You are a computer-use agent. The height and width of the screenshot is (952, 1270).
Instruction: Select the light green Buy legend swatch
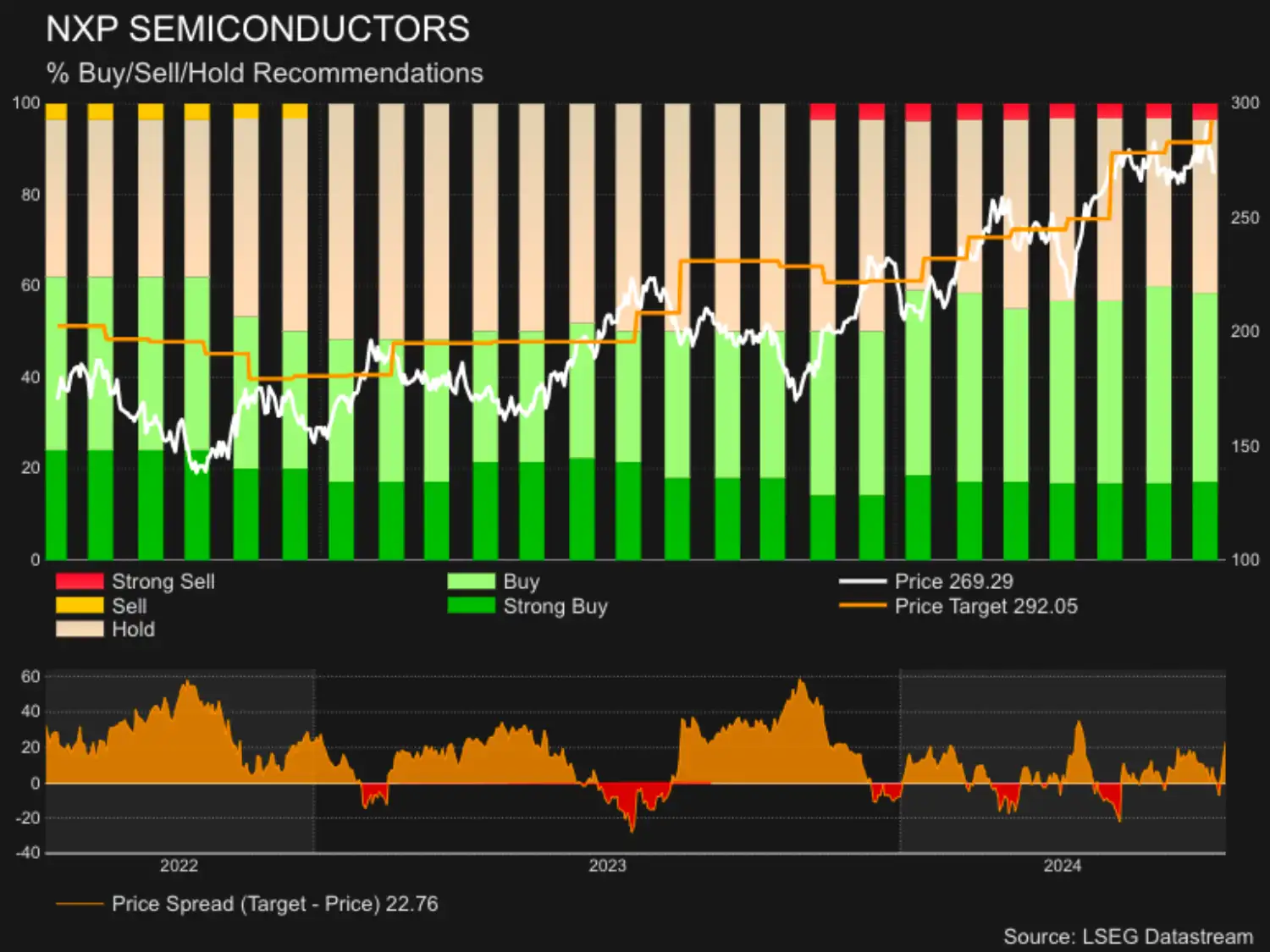[471, 581]
